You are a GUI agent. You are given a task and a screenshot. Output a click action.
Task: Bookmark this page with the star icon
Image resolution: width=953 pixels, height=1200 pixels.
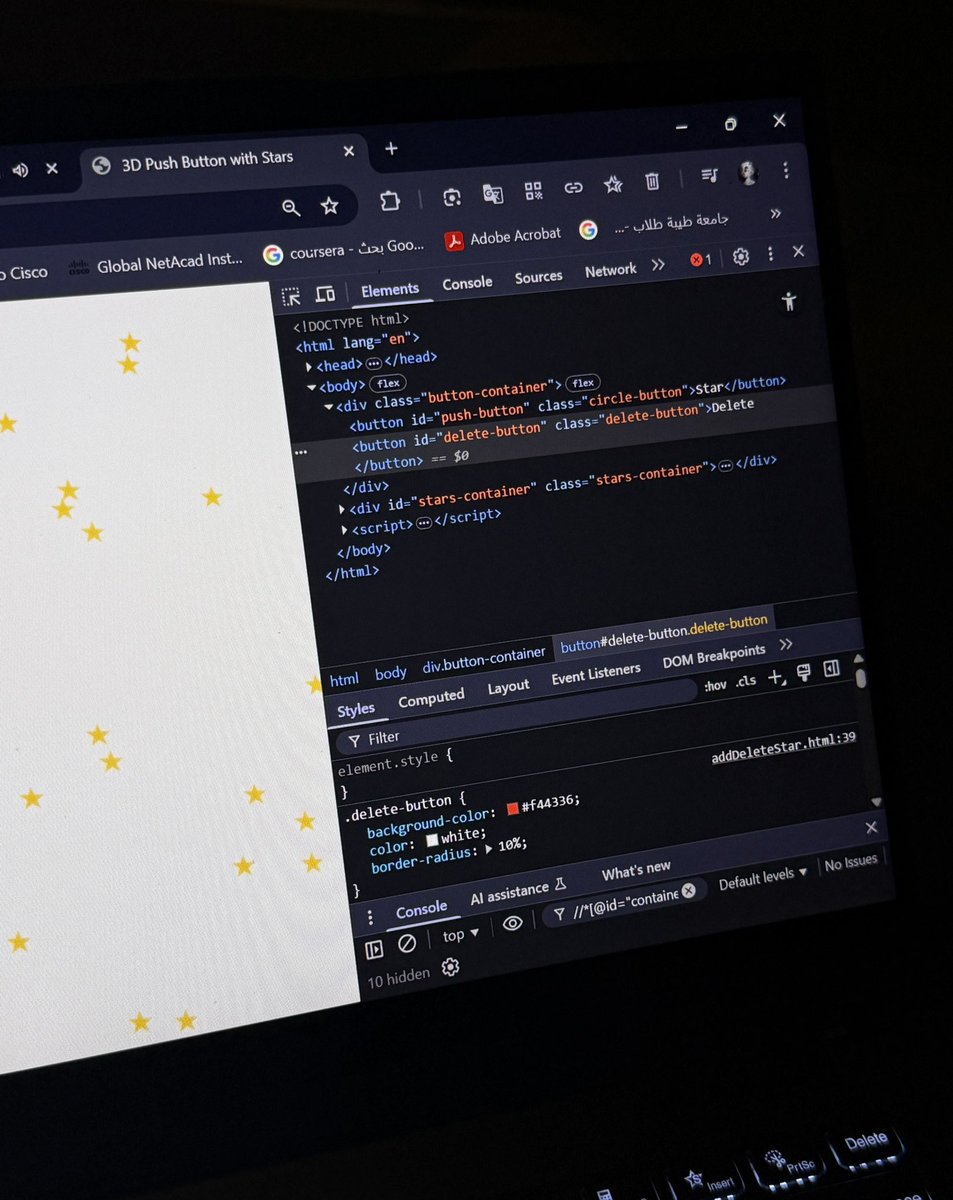[329, 206]
